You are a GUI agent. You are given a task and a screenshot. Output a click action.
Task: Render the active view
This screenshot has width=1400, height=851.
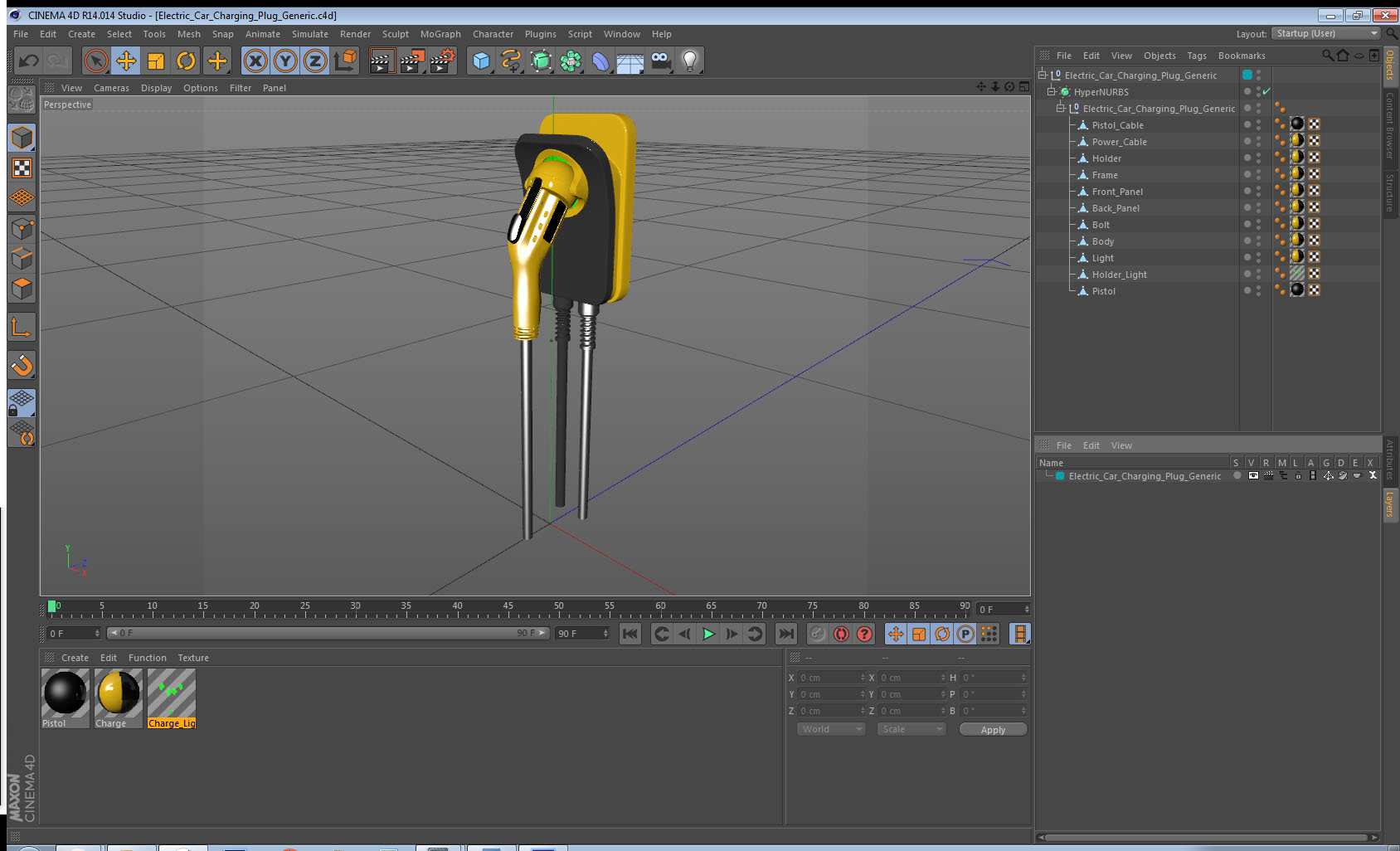coord(381,61)
